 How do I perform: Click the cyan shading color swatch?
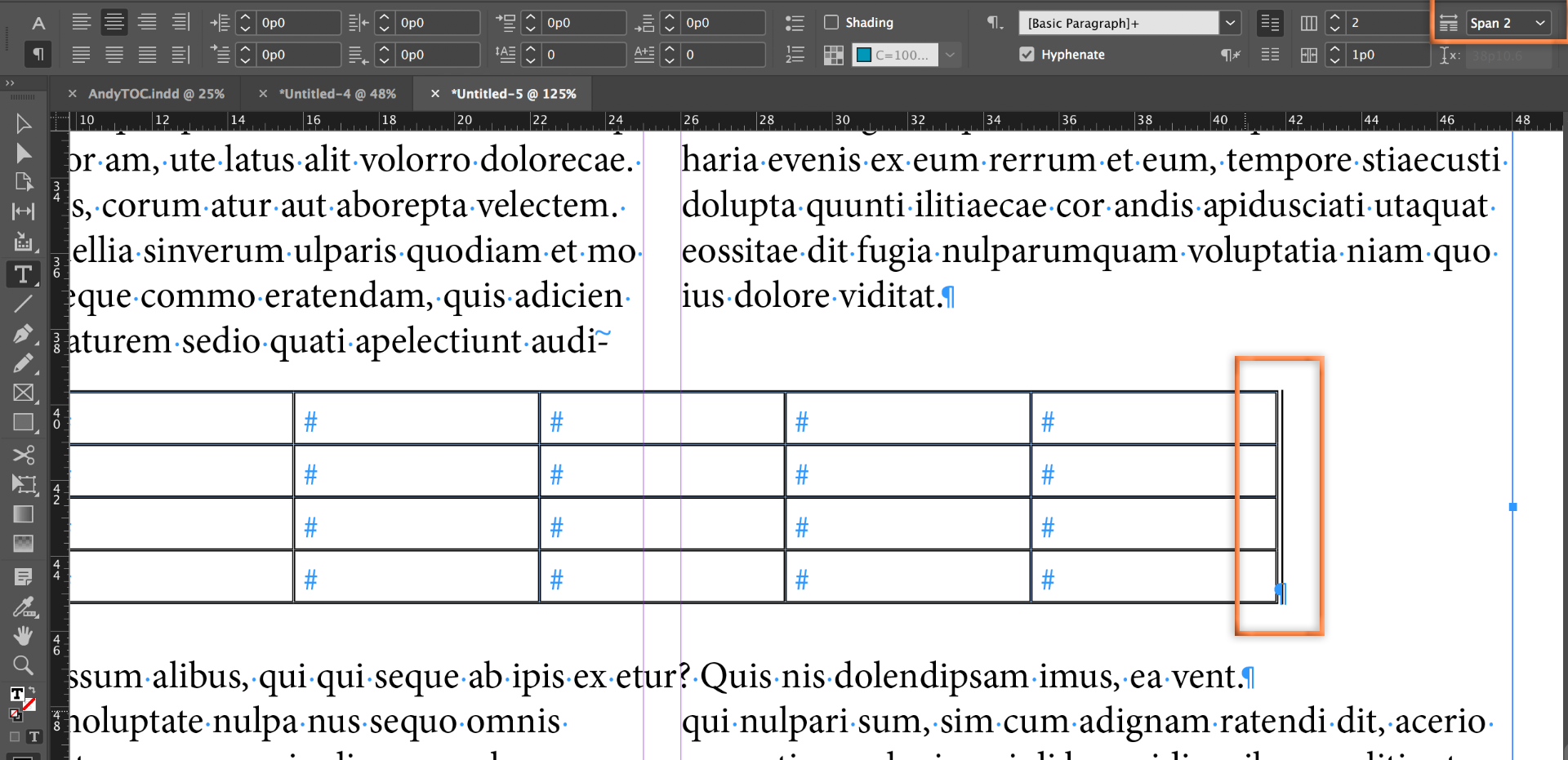pos(863,55)
